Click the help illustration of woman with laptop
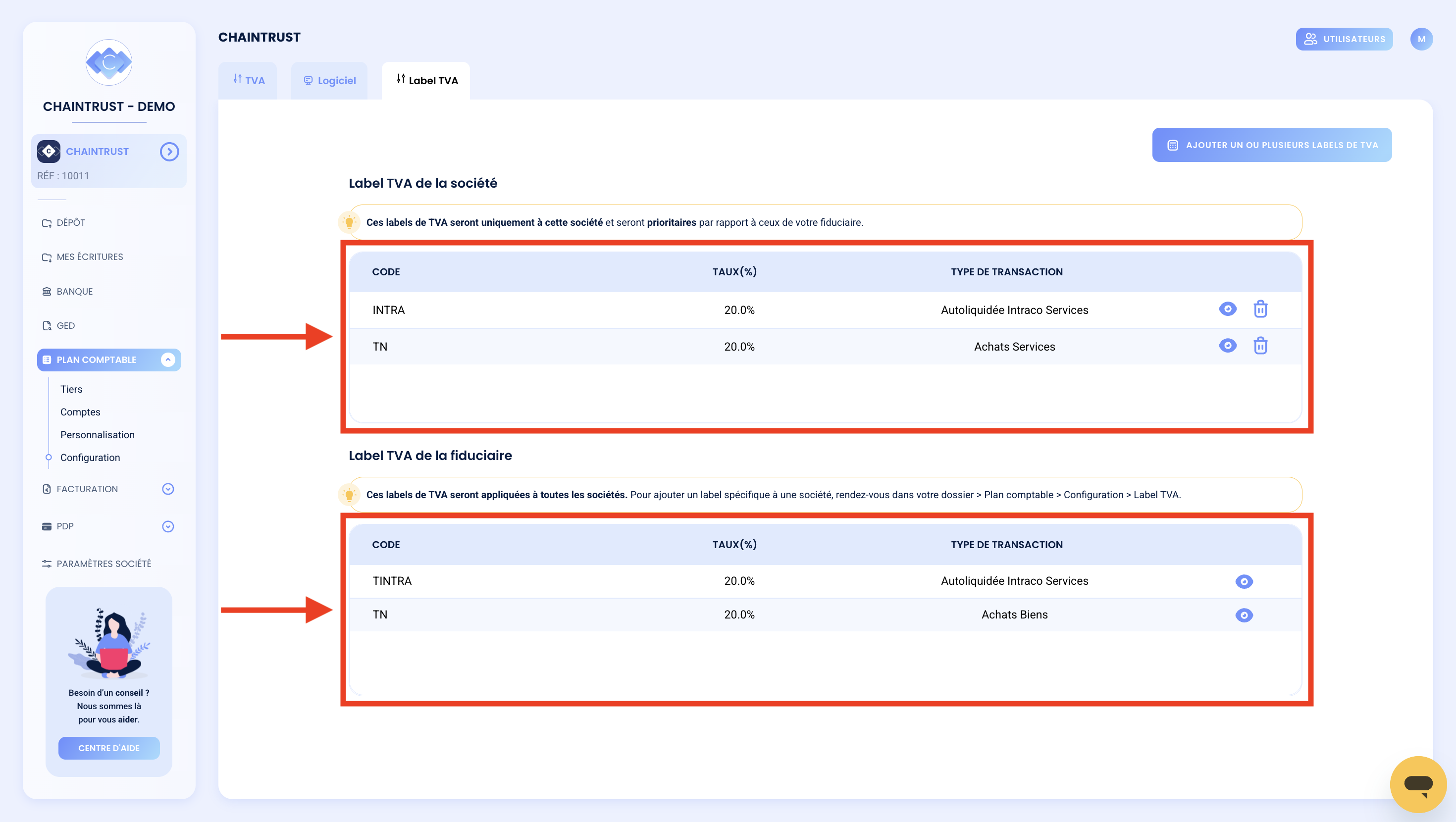This screenshot has width=1456, height=822. [109, 643]
